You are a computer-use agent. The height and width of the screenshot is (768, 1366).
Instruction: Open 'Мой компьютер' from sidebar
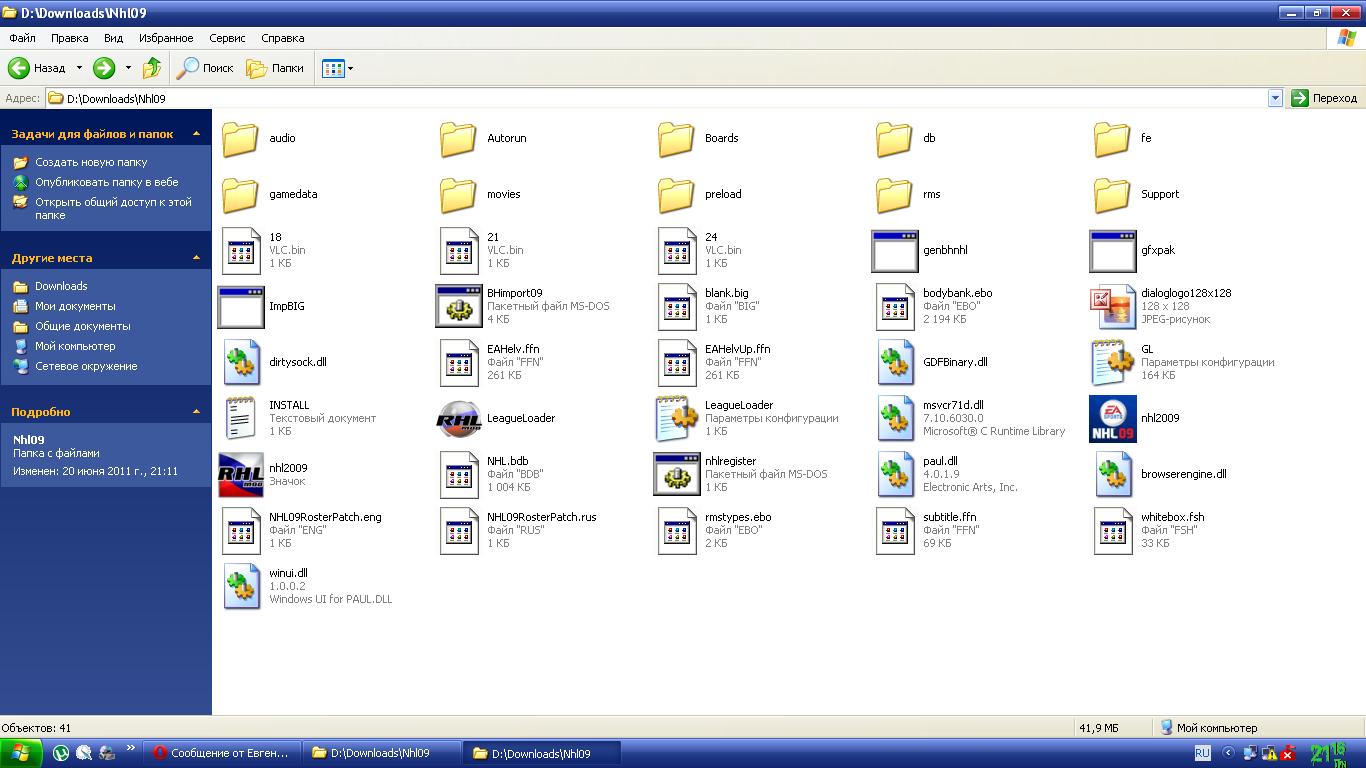[x=75, y=346]
